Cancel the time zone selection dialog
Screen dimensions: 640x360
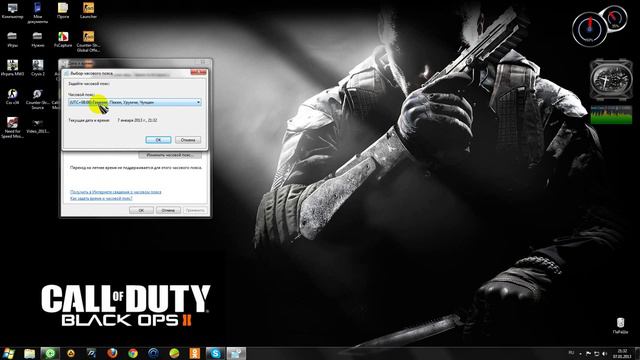click(188, 140)
